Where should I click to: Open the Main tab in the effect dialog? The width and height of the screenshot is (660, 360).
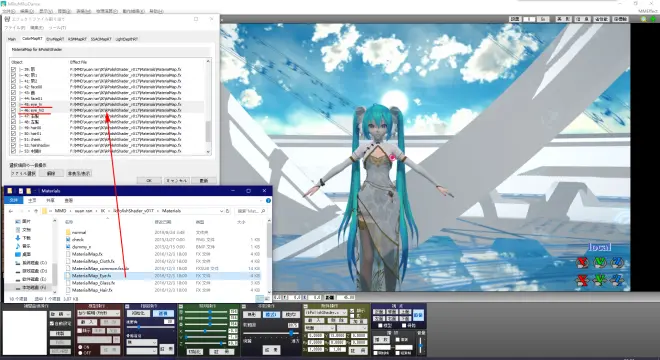tap(12, 39)
